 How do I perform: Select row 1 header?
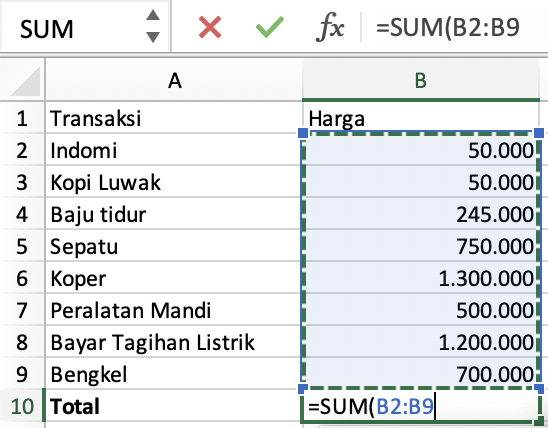tap(22, 118)
